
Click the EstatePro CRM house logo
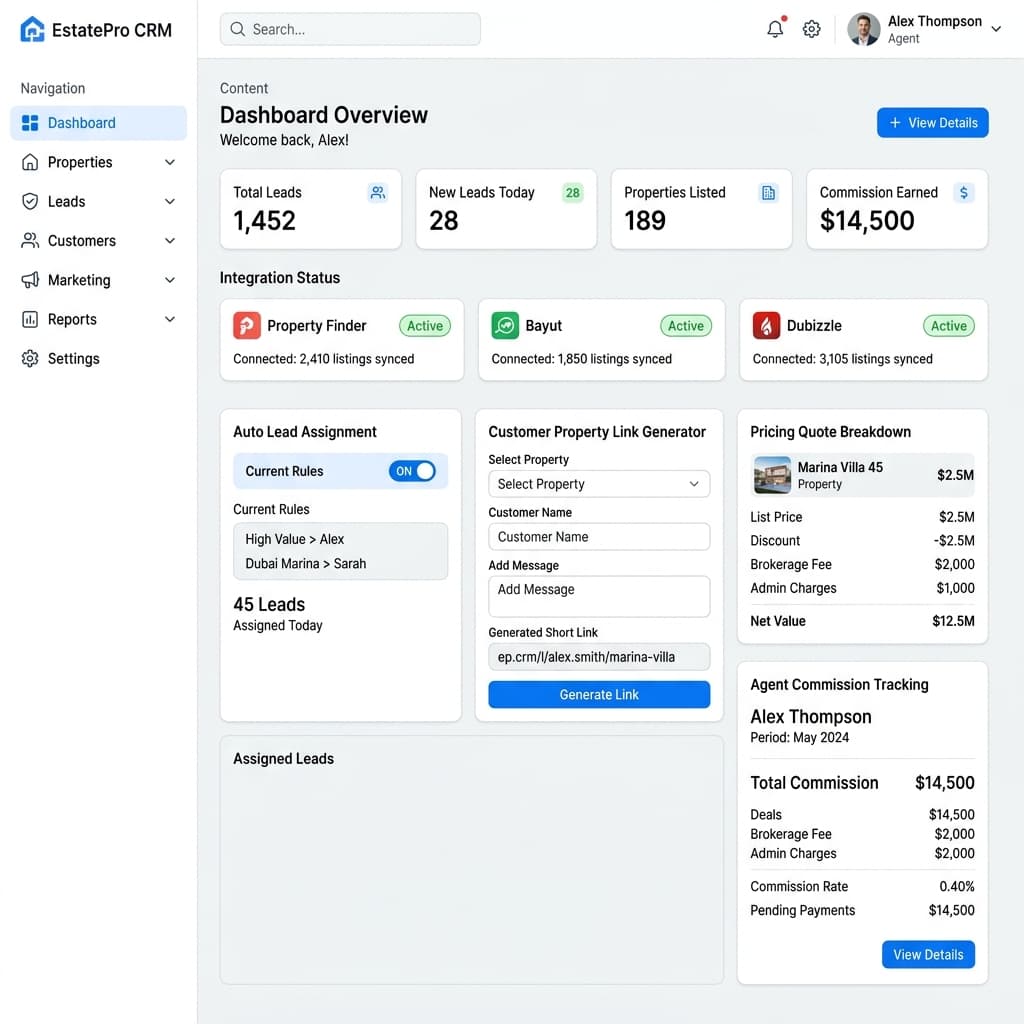[32, 29]
